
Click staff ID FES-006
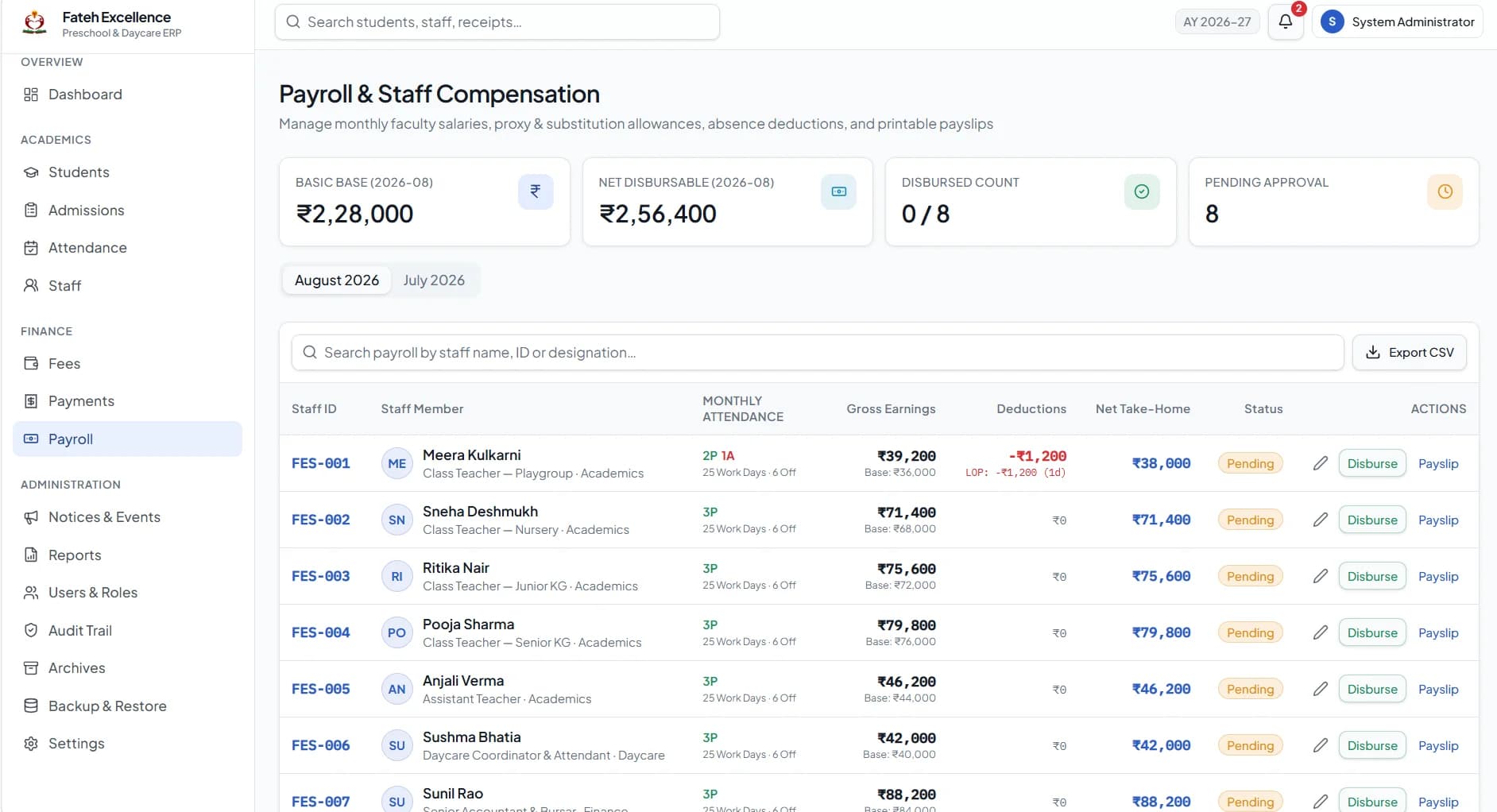[x=320, y=745]
